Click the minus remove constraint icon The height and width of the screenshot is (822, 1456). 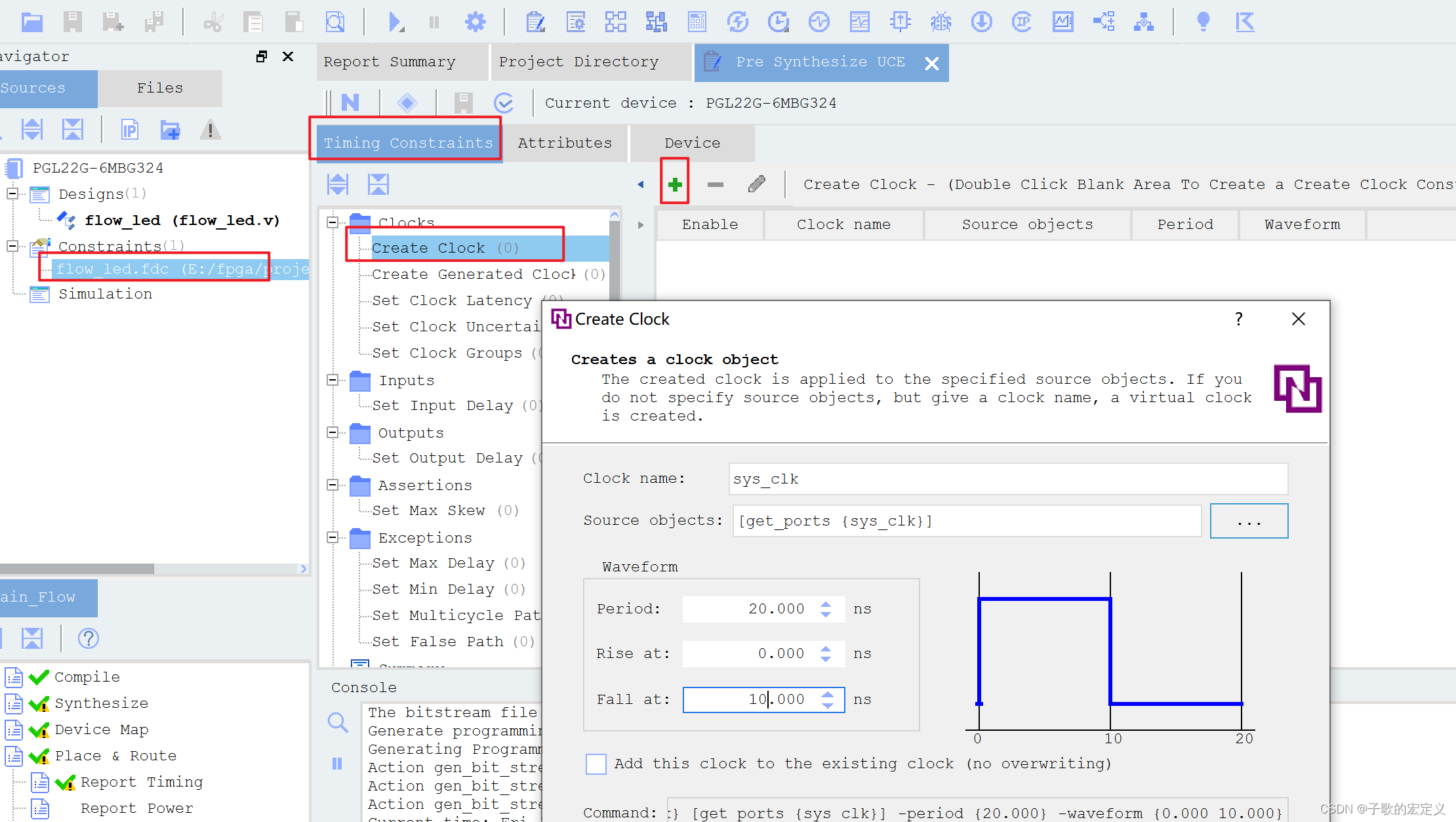point(716,184)
